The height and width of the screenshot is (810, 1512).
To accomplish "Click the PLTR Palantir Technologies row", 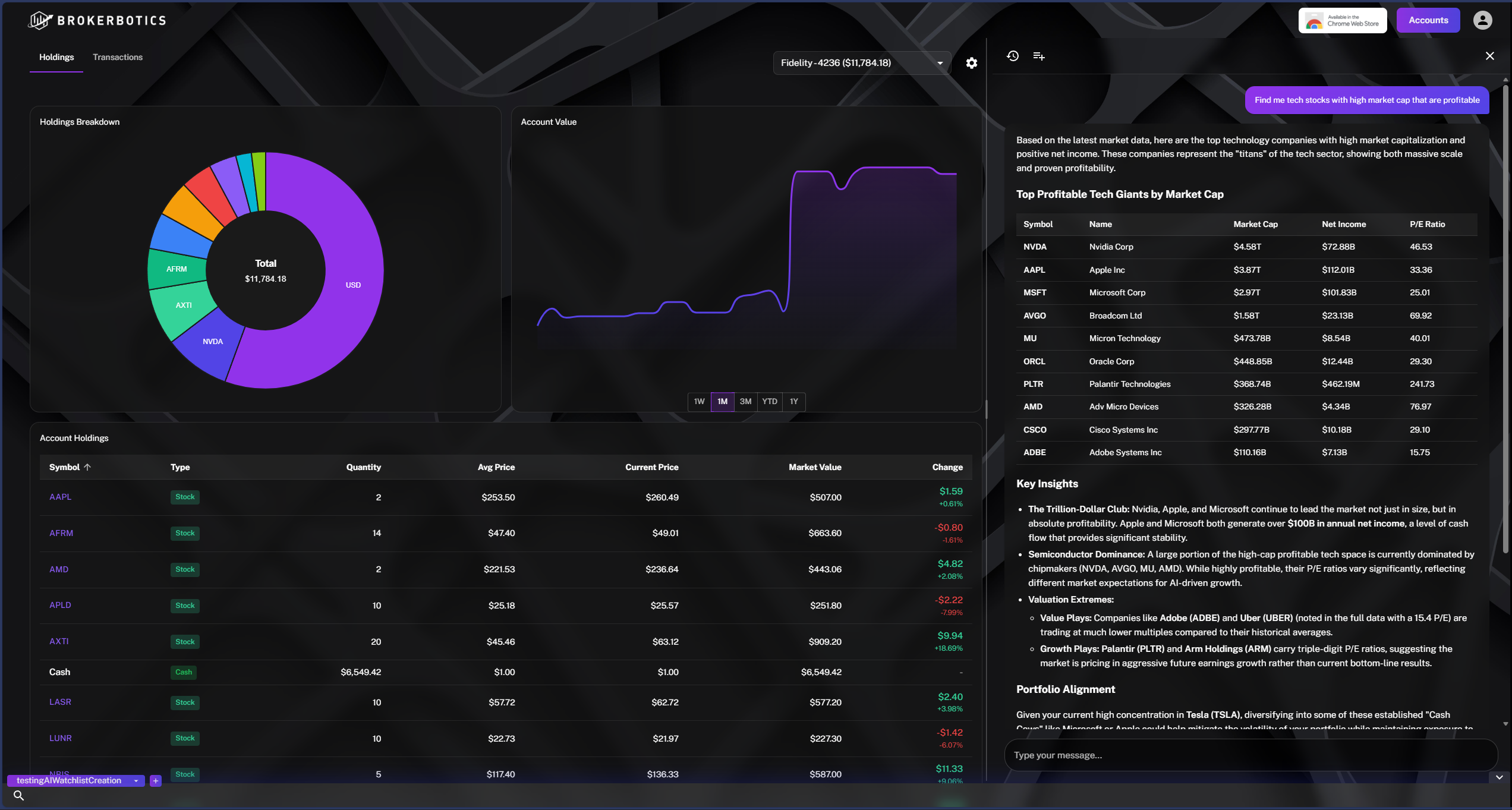I will click(x=1246, y=384).
